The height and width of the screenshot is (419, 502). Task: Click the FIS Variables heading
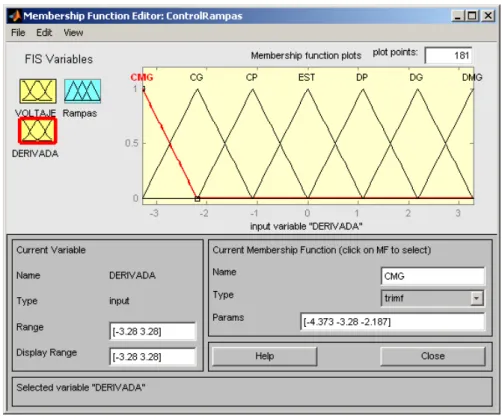click(x=59, y=59)
